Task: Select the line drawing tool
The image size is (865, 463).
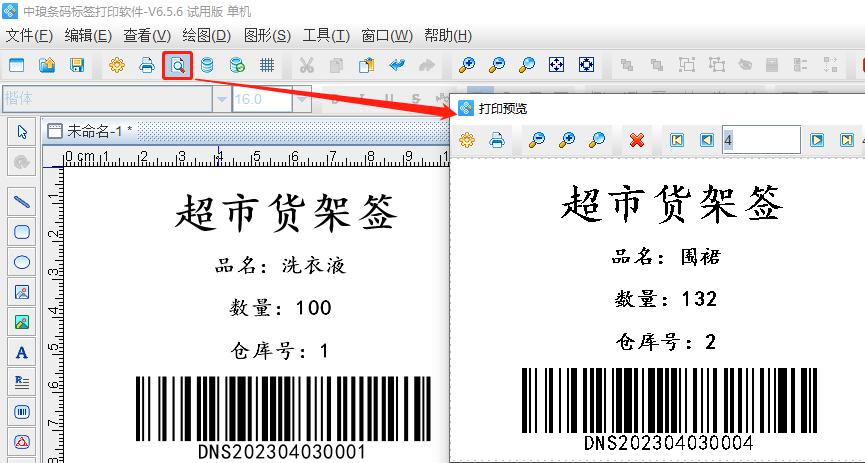Action: tap(22, 201)
